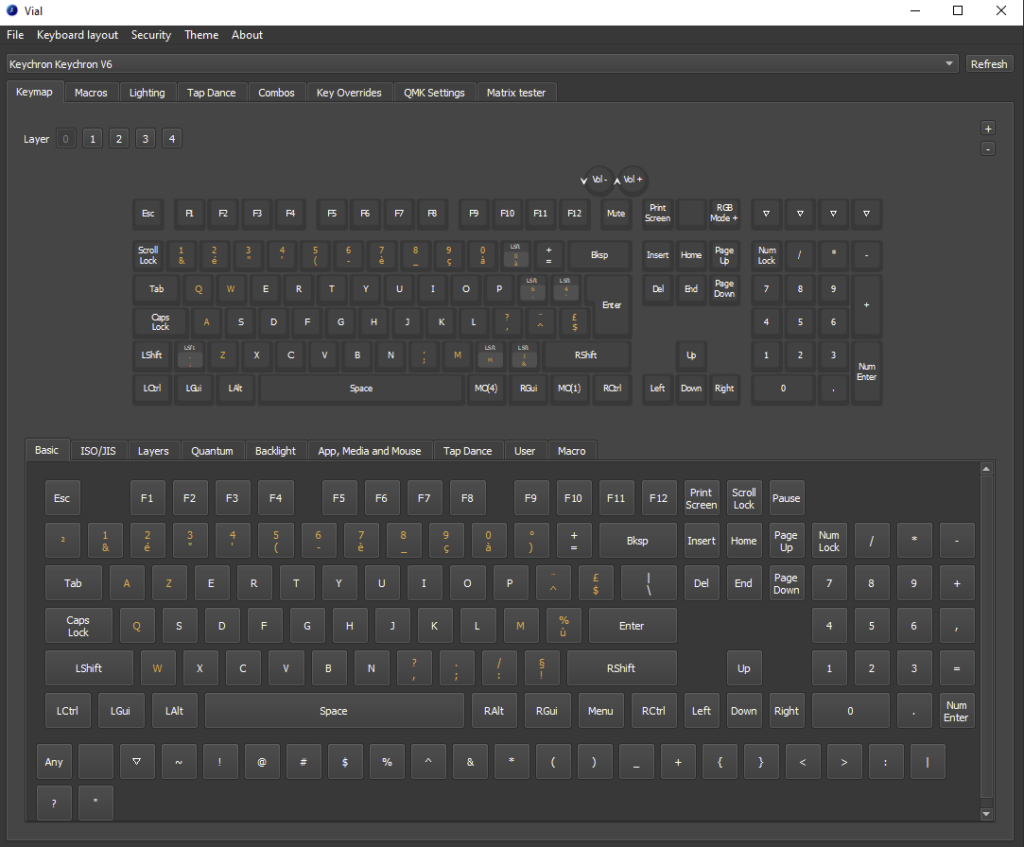Select the Keymap tab

[x=34, y=92]
